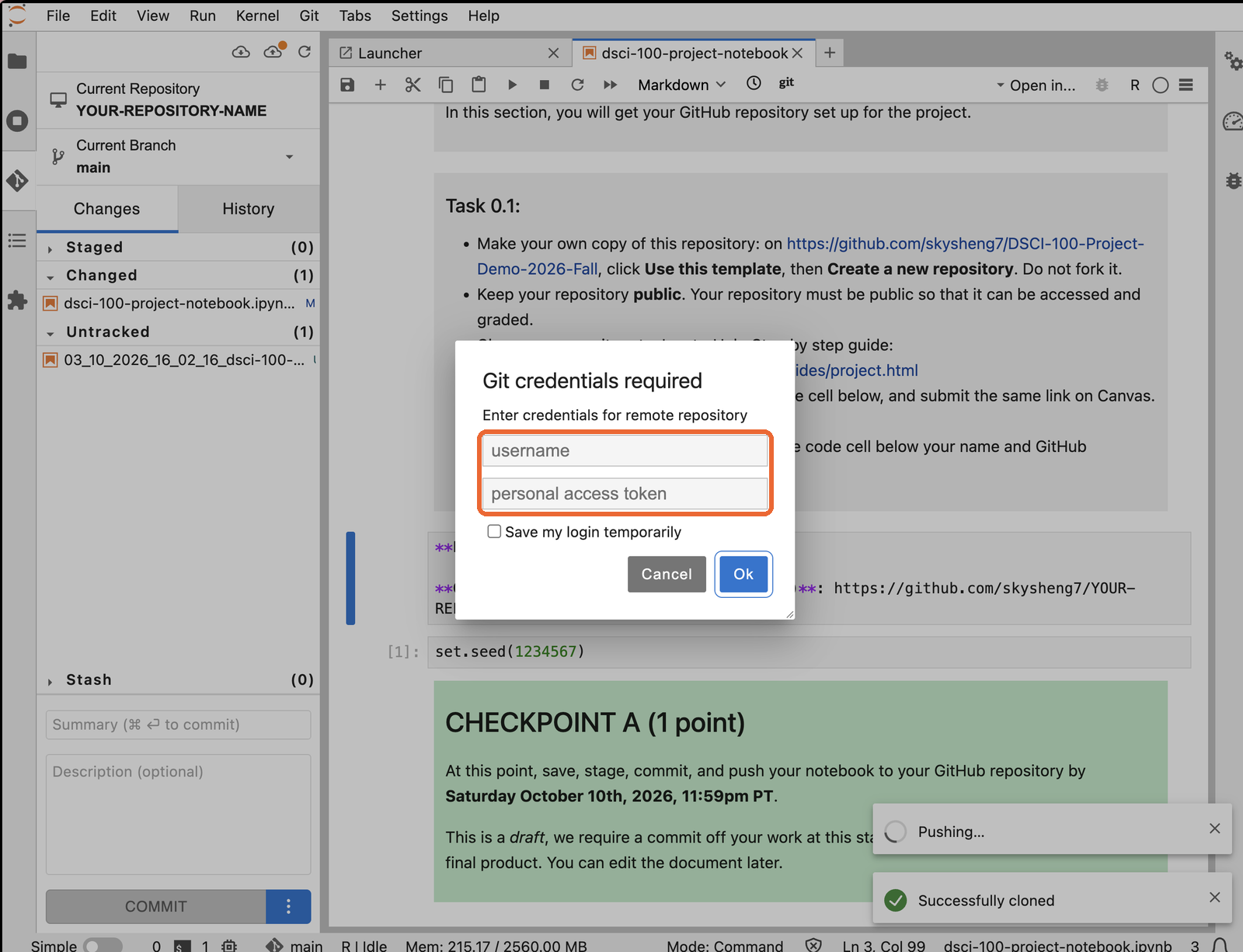Push committed changes cloud upload icon
The image size is (1243, 952).
273,52
